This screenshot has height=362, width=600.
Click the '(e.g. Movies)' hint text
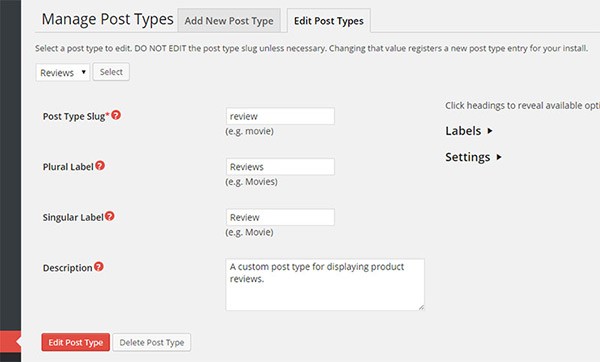click(251, 182)
